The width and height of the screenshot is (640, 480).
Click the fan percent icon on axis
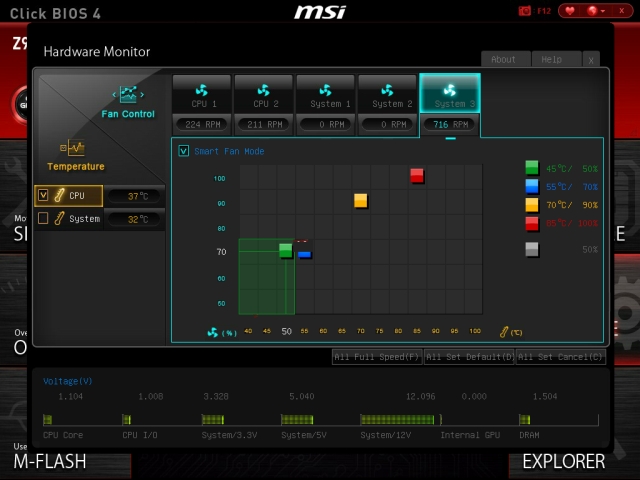tap(213, 332)
